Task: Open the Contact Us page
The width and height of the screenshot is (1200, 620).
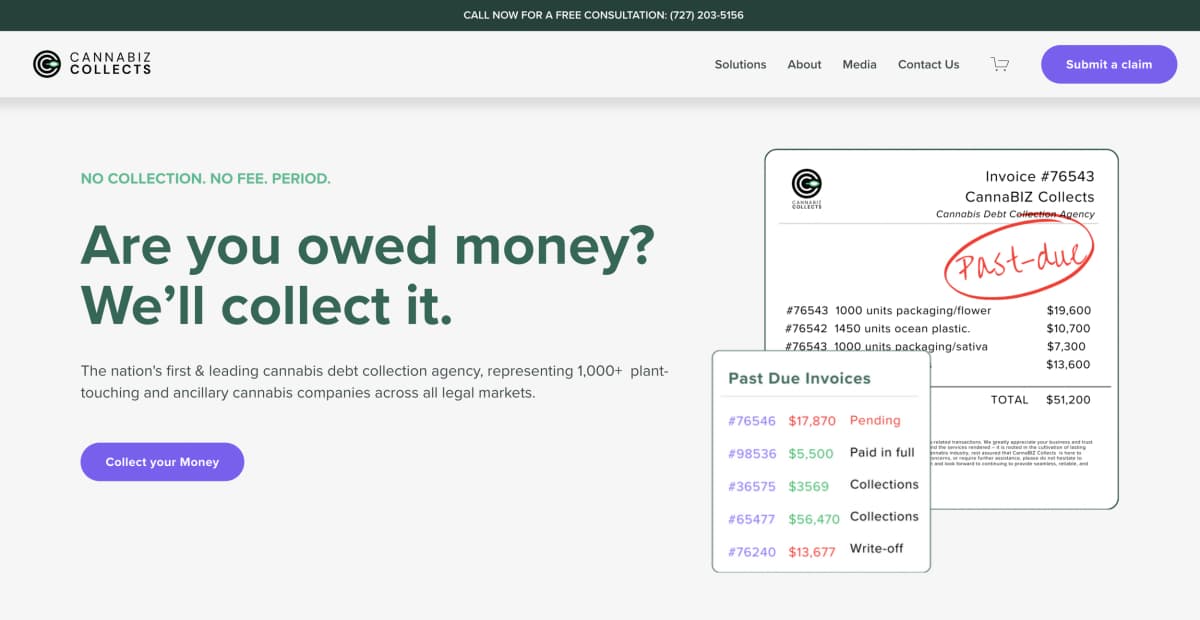Action: point(928,64)
